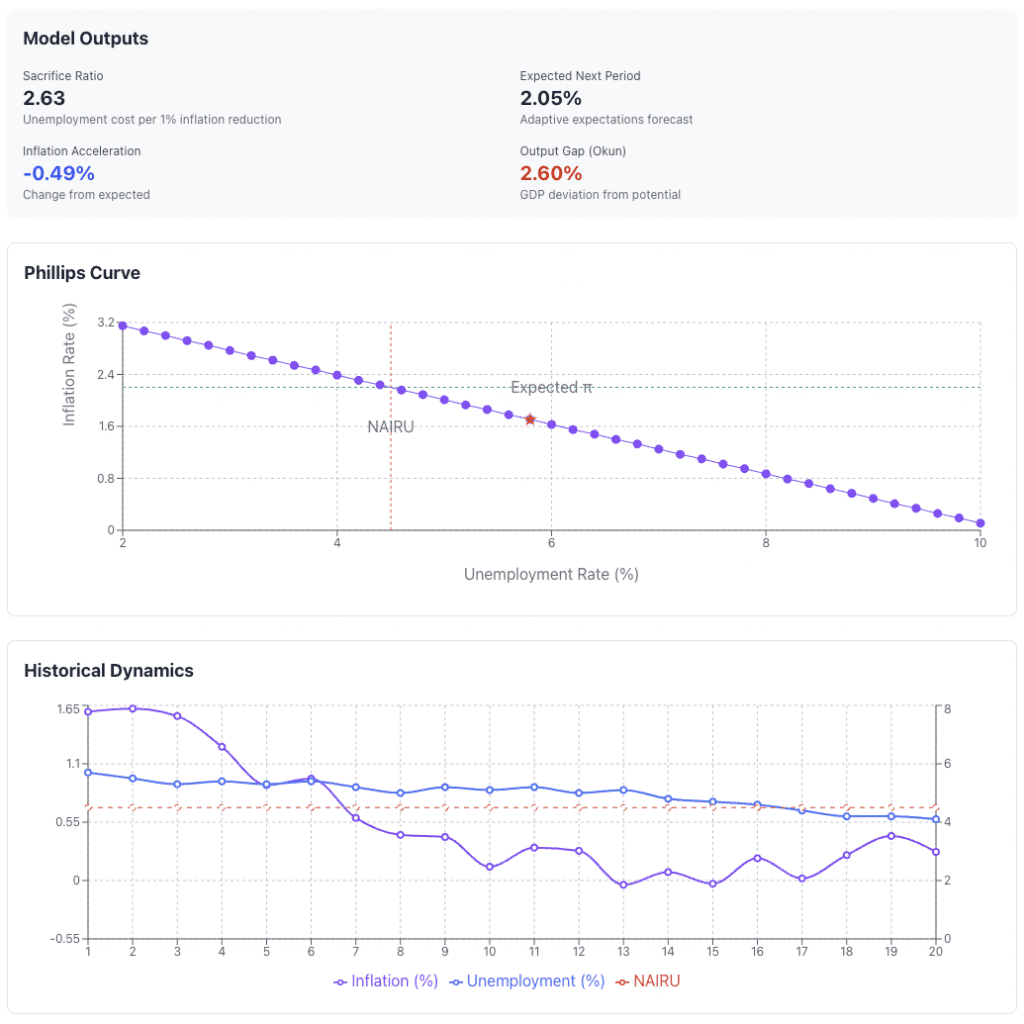
Task: Click unemployment data point at period 1
Action: point(88,772)
